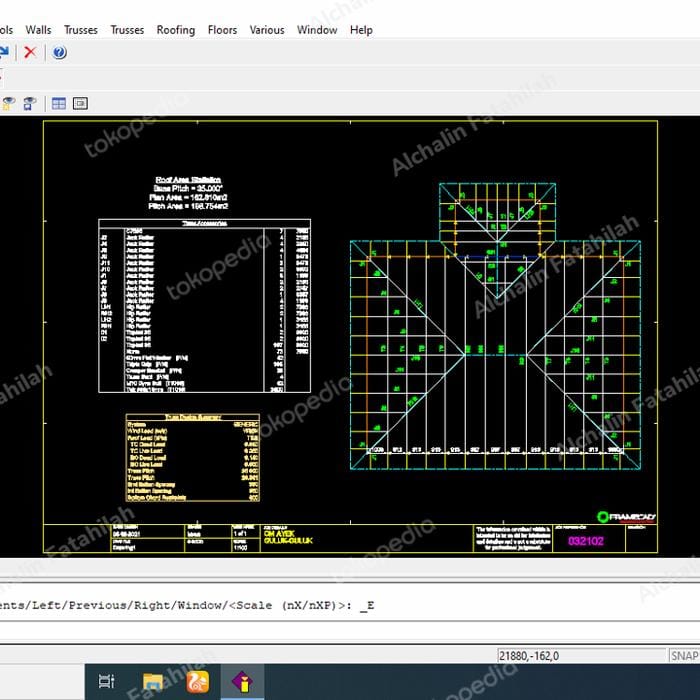
Task: Click the eye icon with yellow lock
Action: [8, 104]
